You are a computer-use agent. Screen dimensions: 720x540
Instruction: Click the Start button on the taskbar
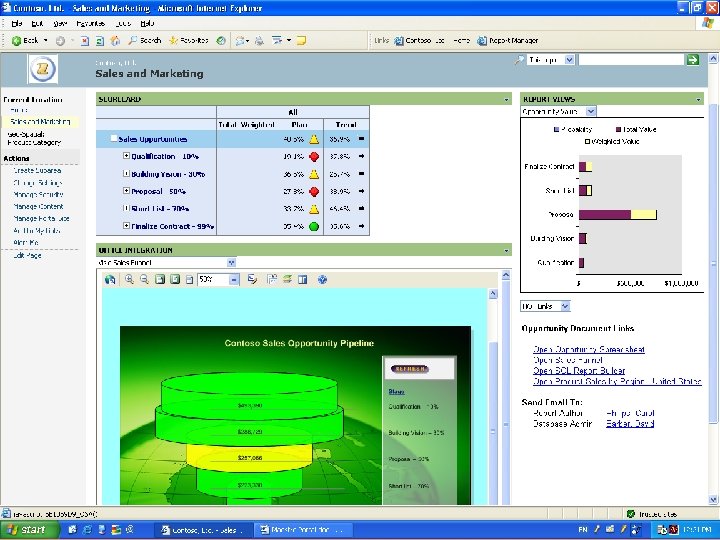[29, 529]
